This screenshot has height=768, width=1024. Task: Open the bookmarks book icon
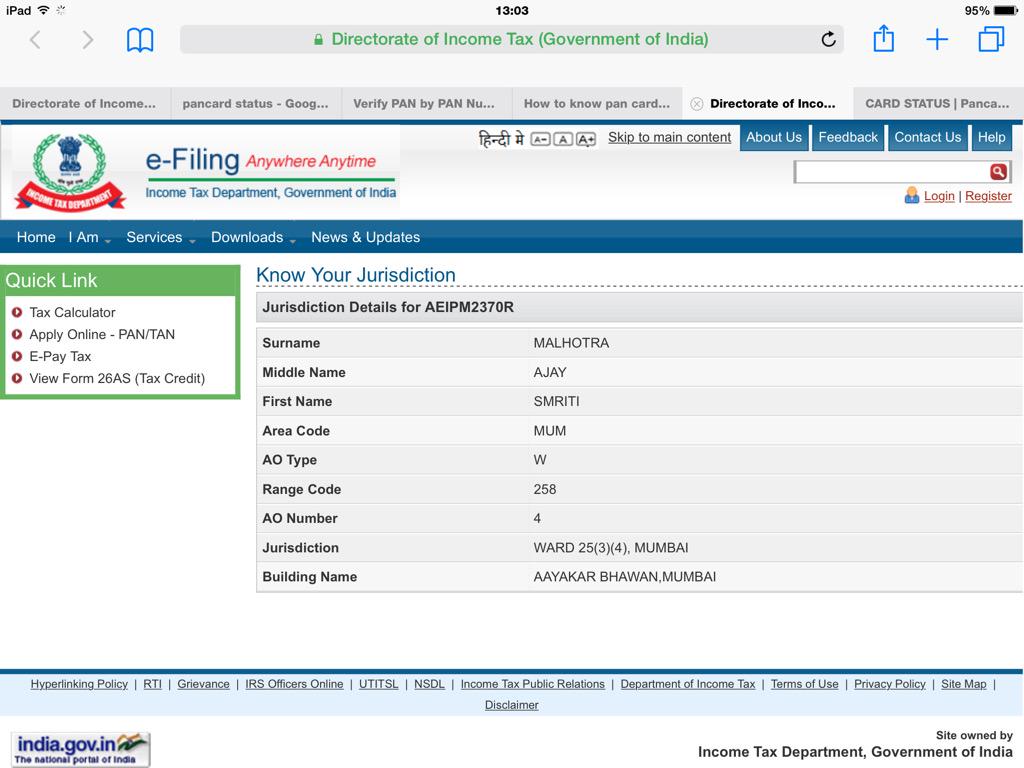point(140,40)
